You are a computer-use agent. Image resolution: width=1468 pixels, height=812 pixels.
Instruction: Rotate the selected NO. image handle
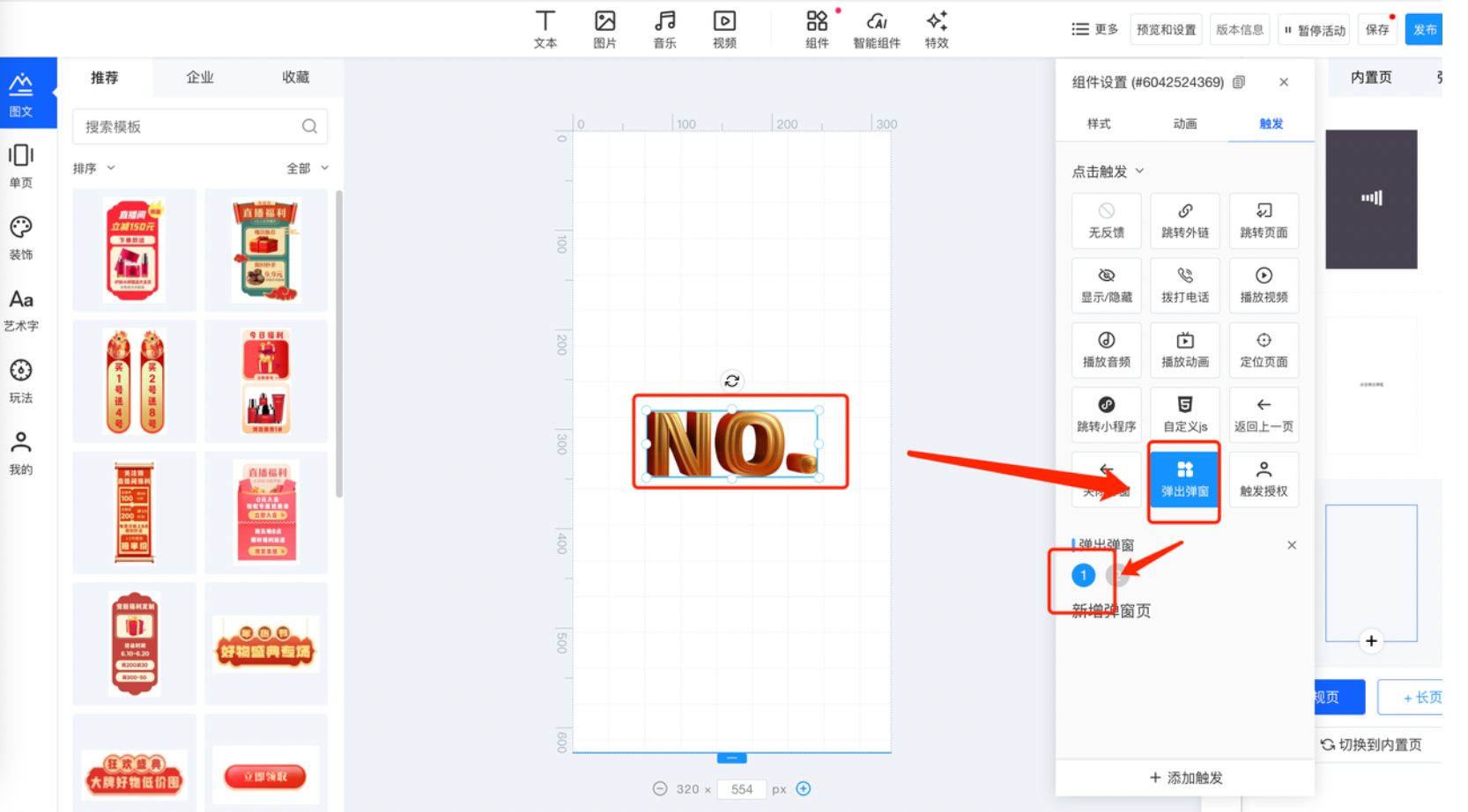[x=731, y=381]
